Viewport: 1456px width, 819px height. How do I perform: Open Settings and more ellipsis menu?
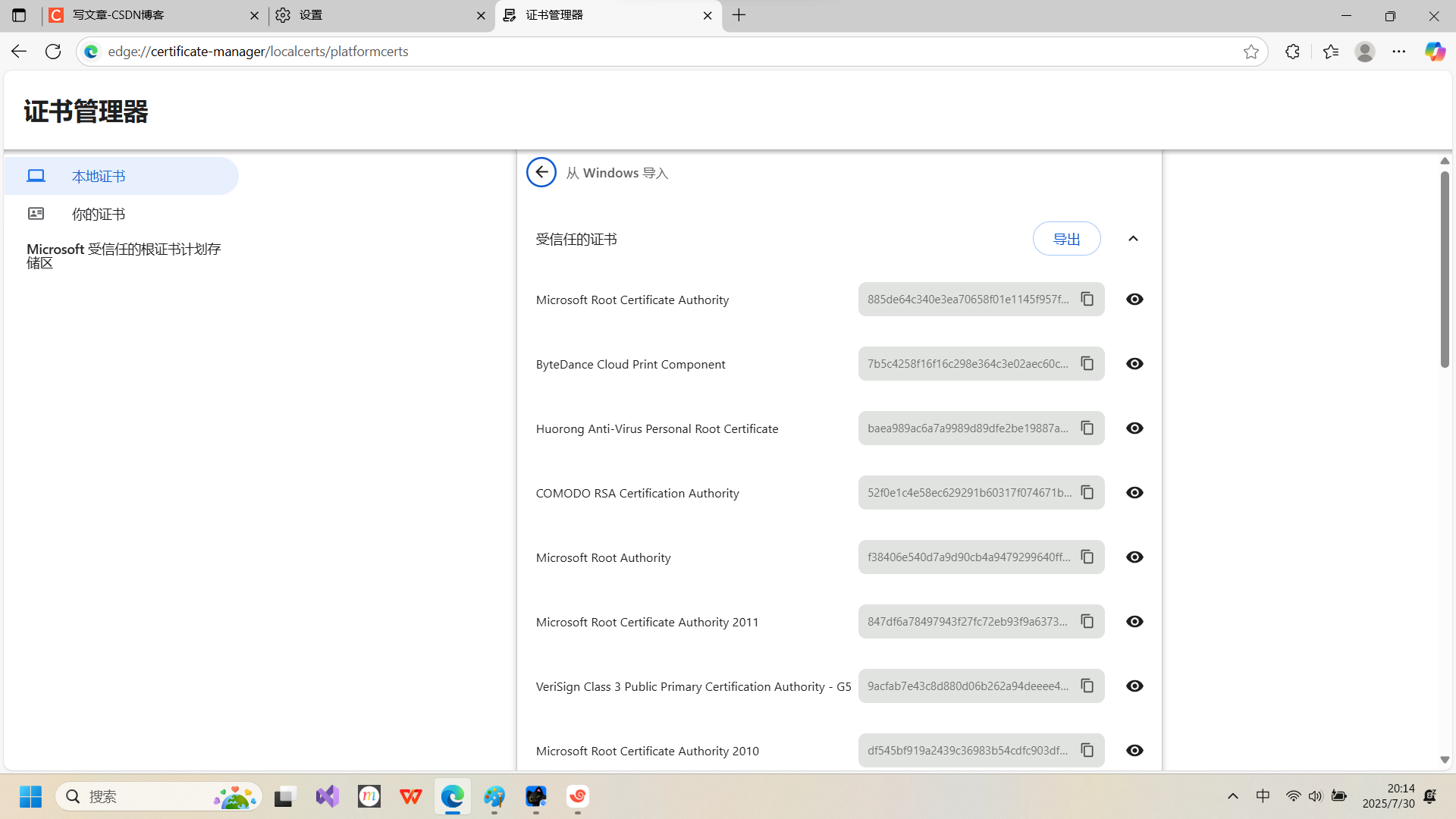point(1399,52)
